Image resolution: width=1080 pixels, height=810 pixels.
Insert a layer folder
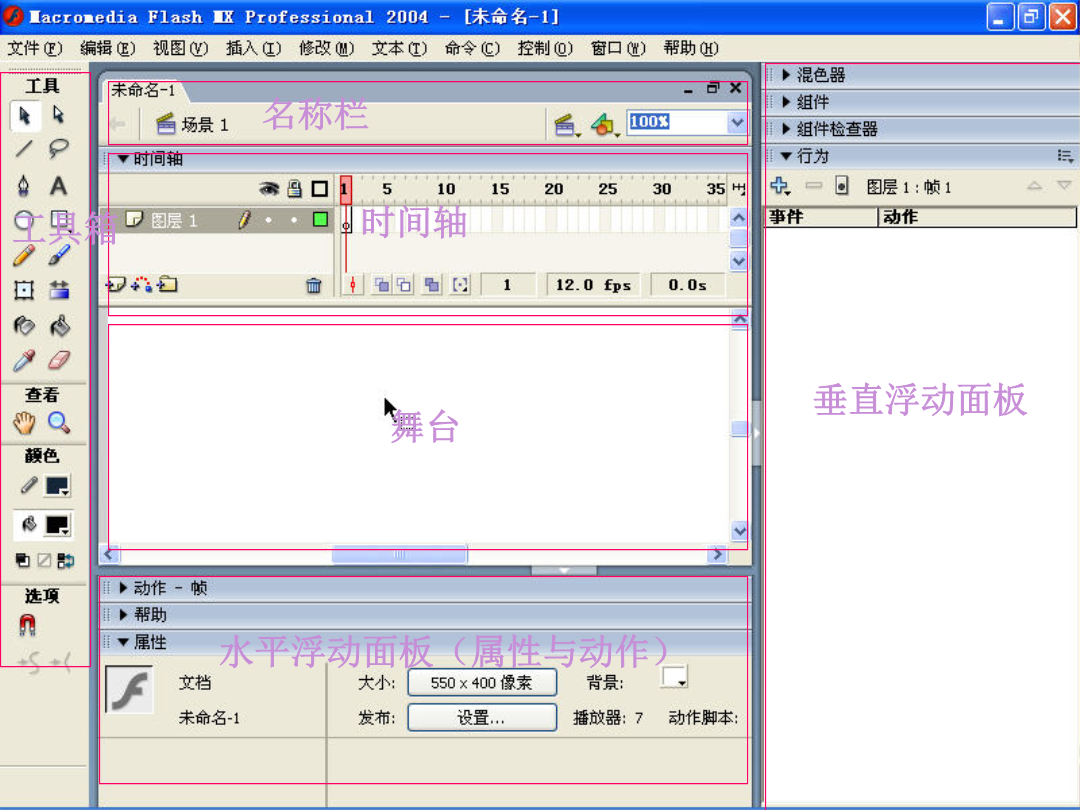click(x=167, y=284)
